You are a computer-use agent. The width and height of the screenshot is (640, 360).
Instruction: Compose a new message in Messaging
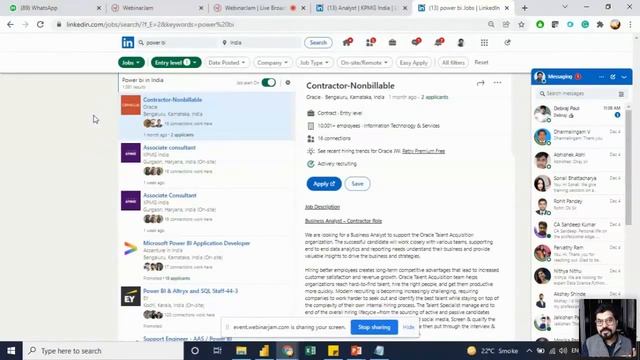(x=613, y=77)
